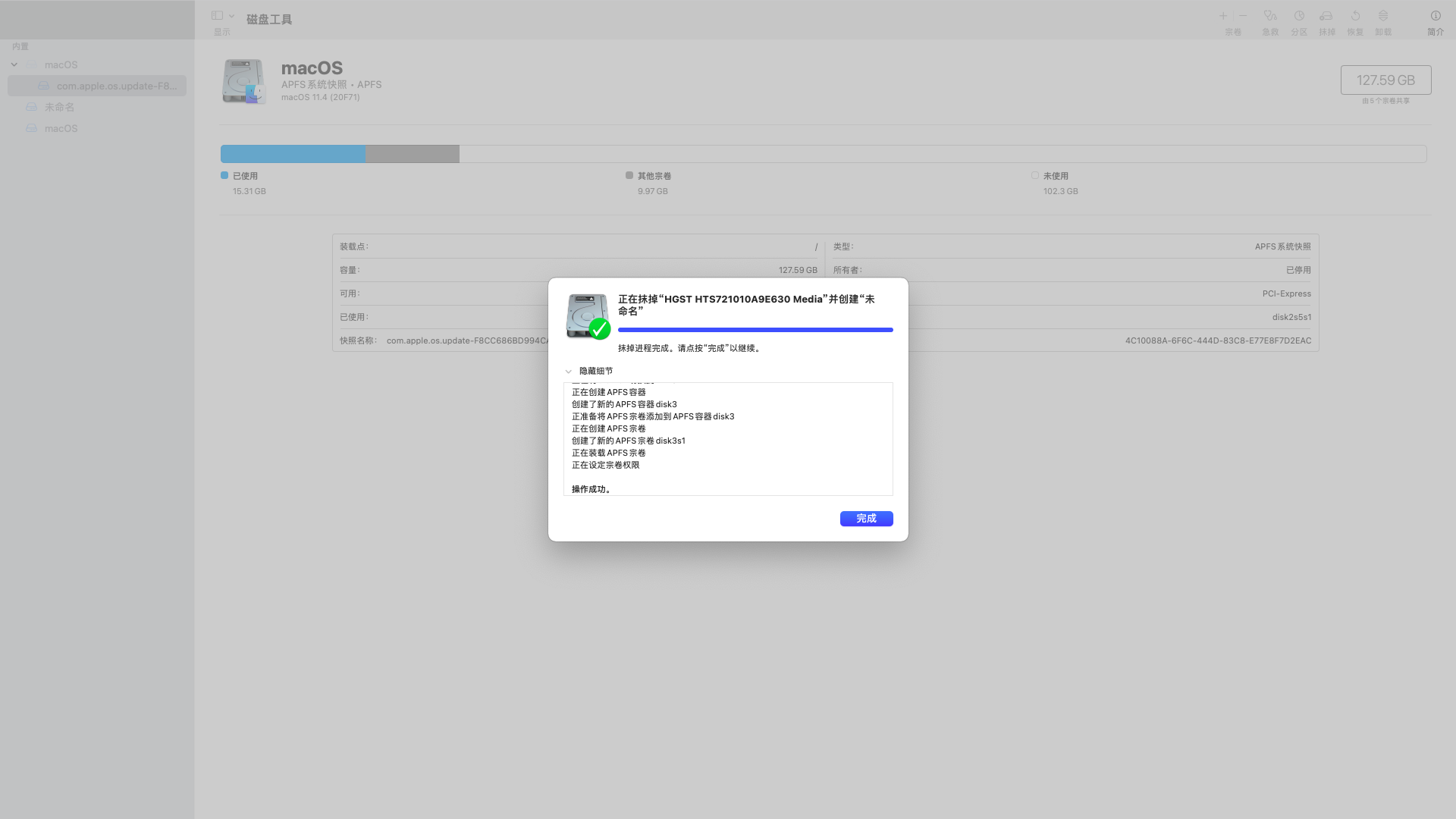Select the com.apple.os.update snapshot in sidebar
The height and width of the screenshot is (819, 1456).
tap(115, 86)
